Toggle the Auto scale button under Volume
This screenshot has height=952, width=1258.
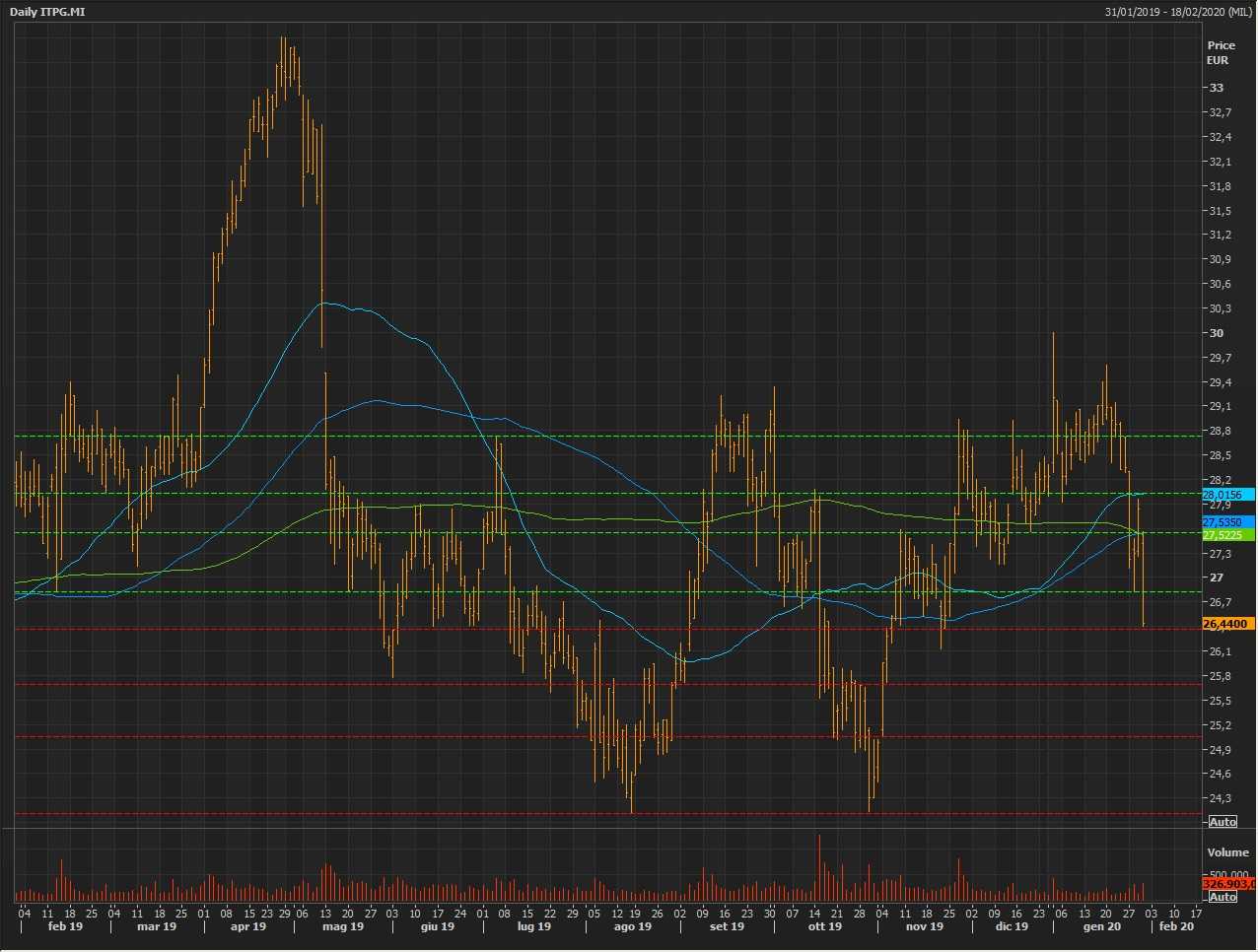tap(1223, 897)
